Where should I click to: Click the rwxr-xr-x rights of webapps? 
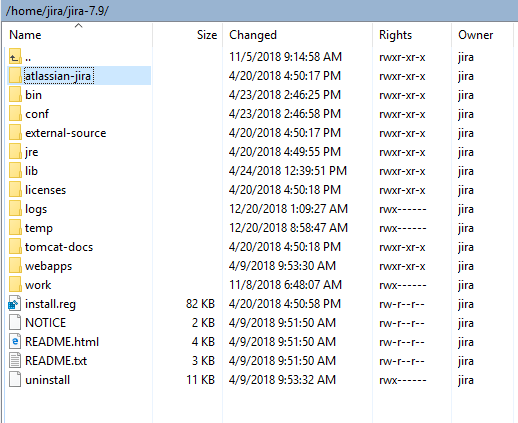[x=402, y=267]
